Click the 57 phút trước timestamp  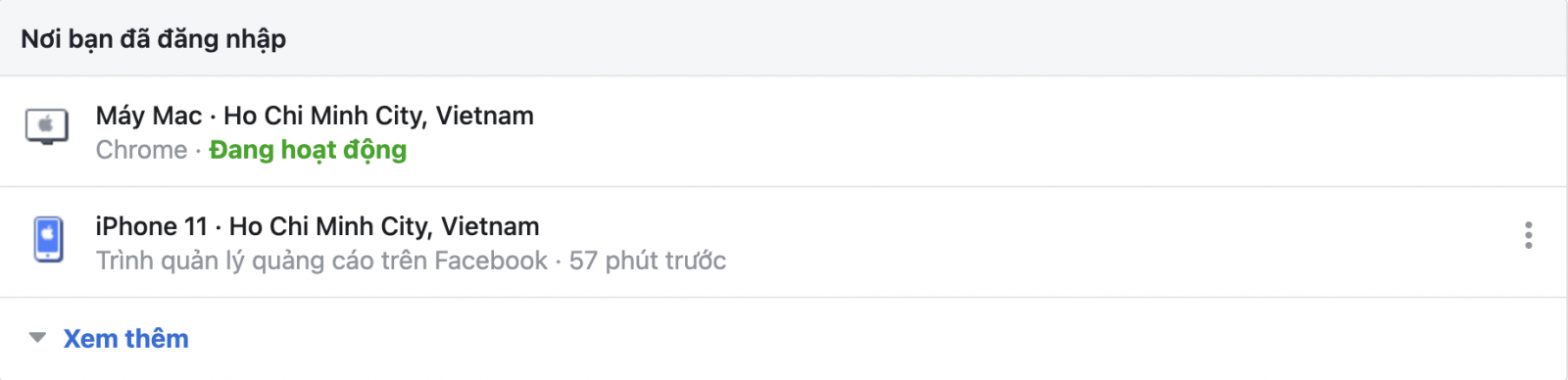click(x=648, y=261)
